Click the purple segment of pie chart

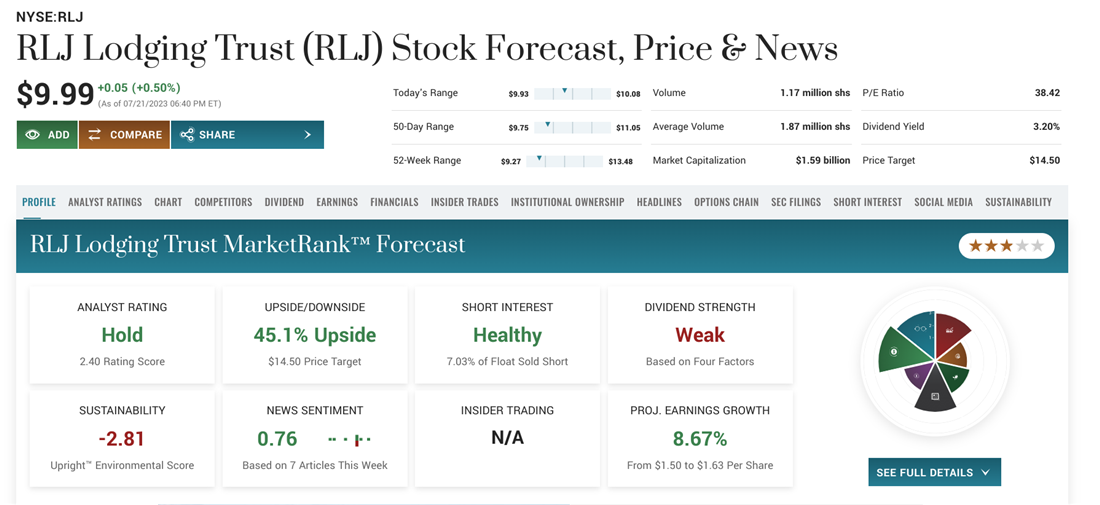coord(918,375)
